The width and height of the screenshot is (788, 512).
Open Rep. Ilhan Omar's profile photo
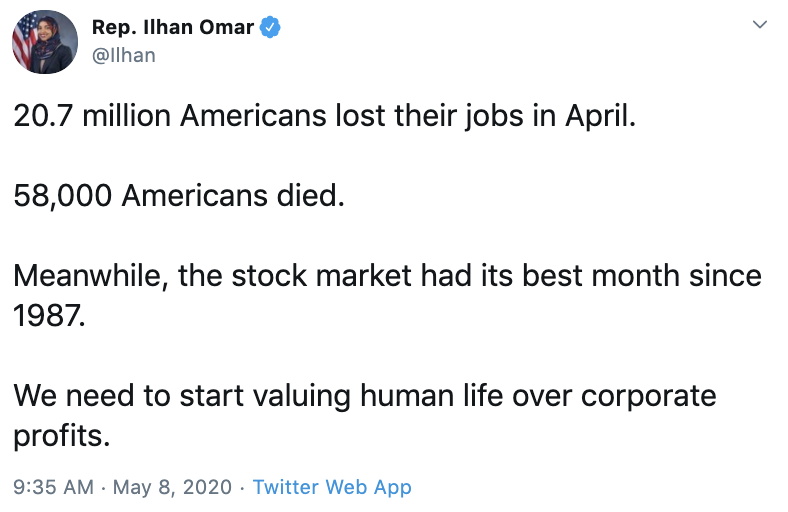pyautogui.click(x=45, y=42)
